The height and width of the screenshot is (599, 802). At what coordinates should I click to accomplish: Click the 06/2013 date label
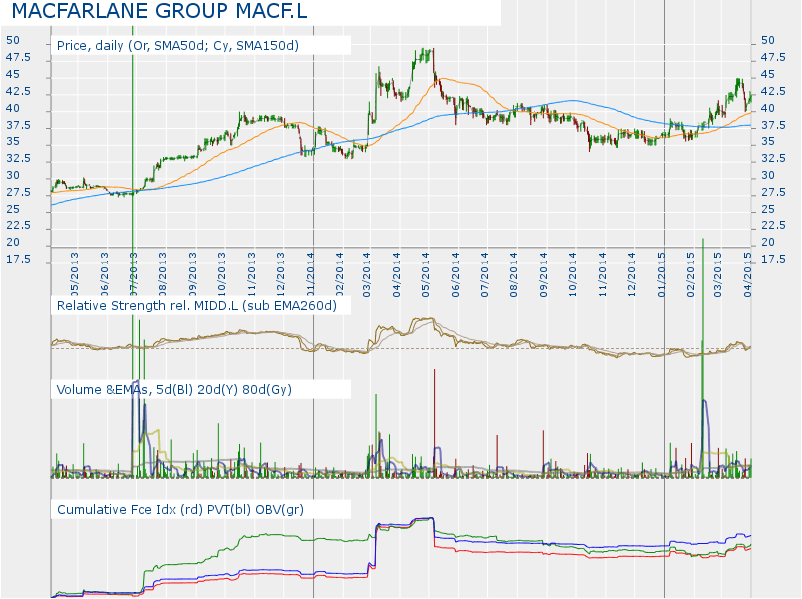pyautogui.click(x=104, y=275)
